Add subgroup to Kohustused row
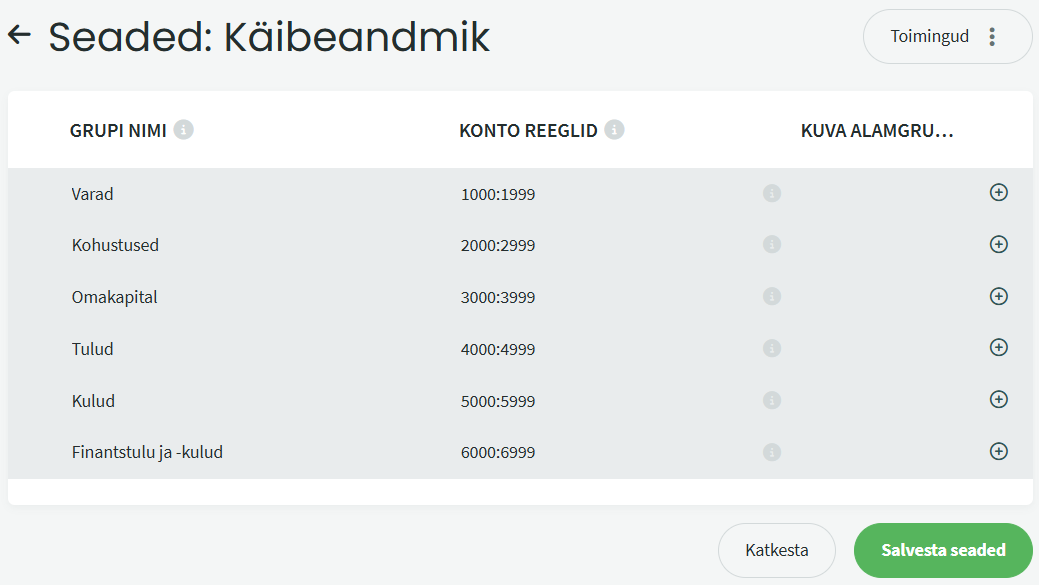Viewport: 1039px width, 585px height. 998,245
